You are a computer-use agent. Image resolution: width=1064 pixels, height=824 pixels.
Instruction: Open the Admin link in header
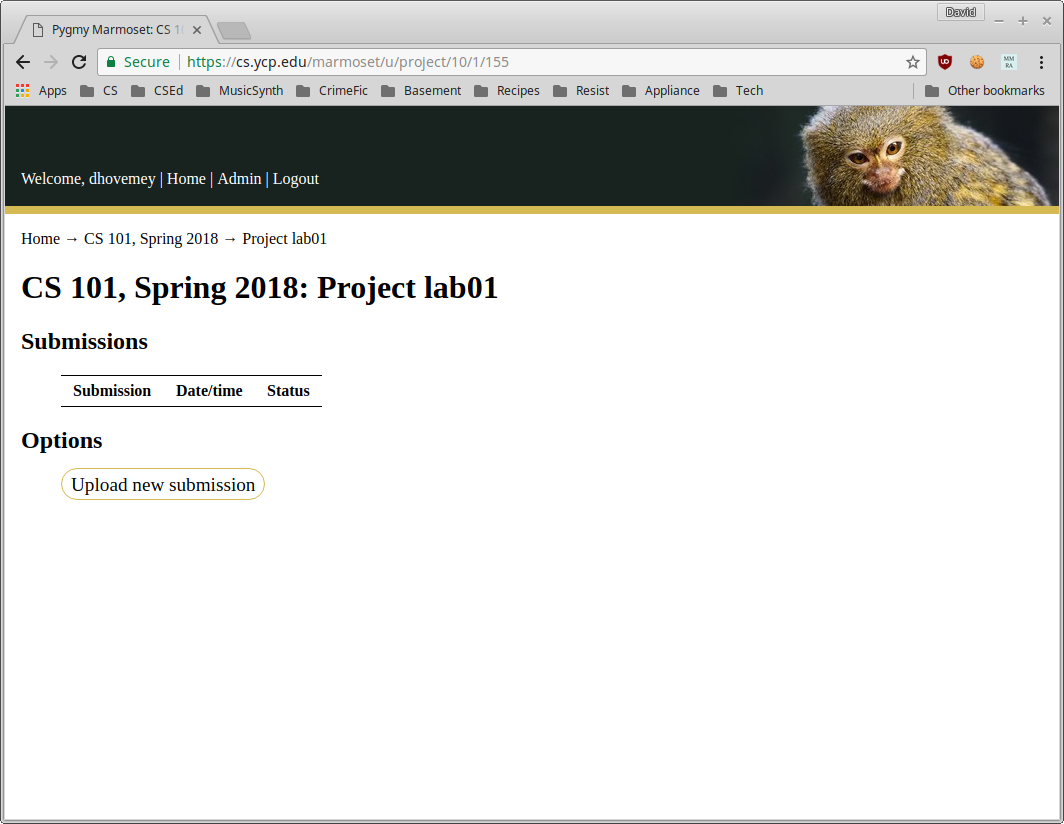click(x=239, y=179)
